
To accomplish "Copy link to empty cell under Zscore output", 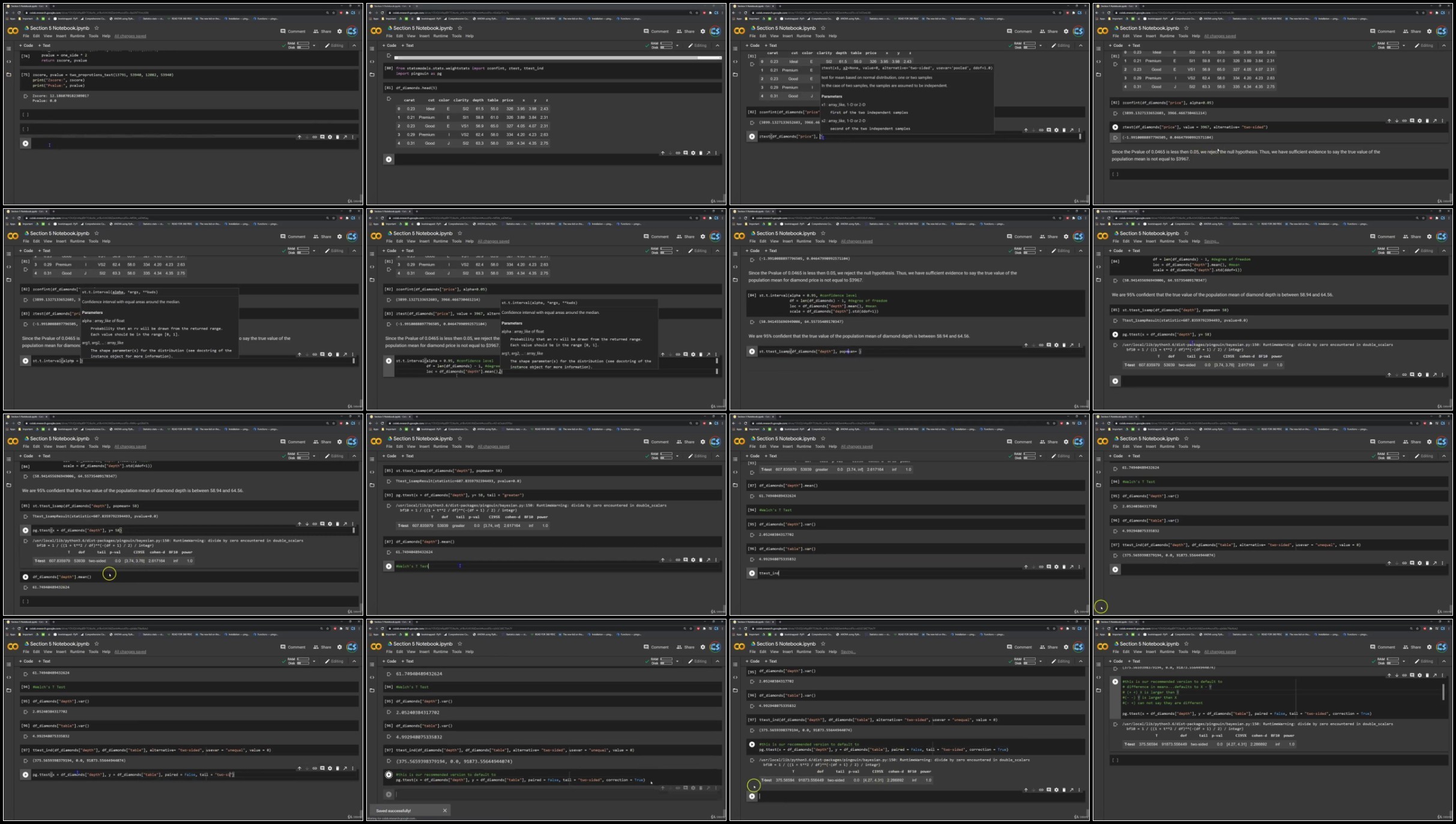I will click(315, 137).
